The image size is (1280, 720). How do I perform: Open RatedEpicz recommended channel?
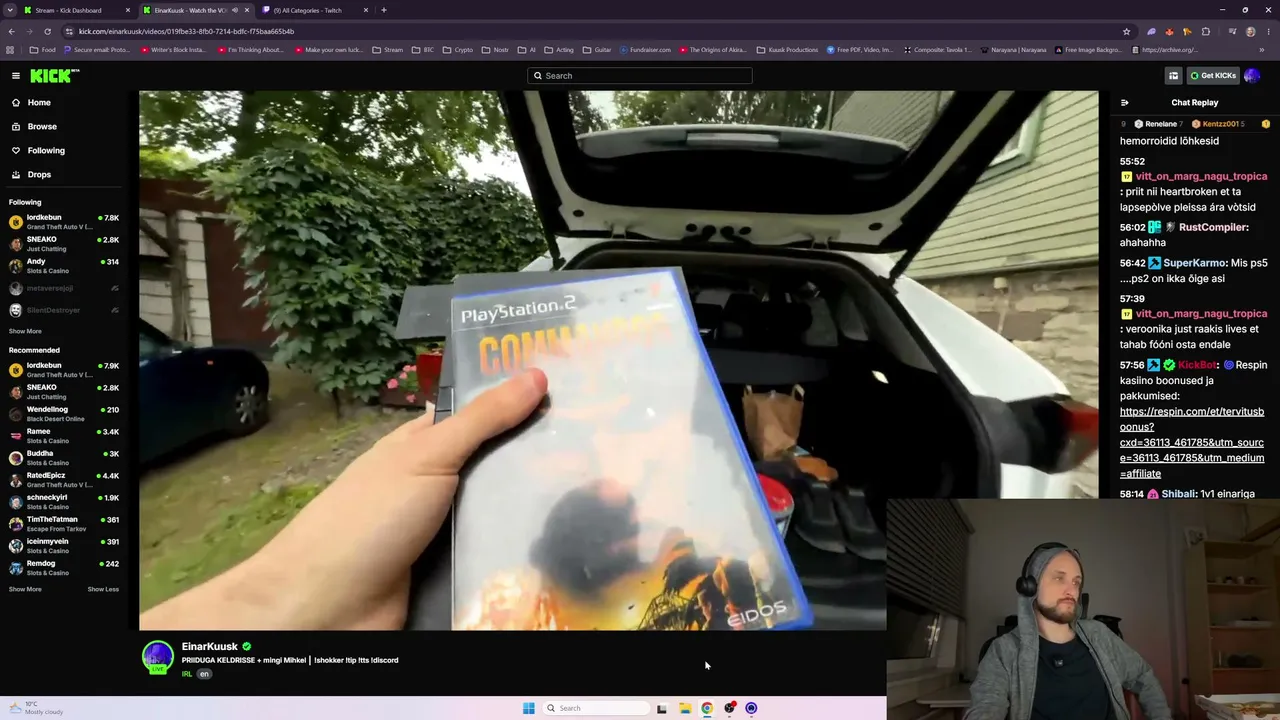pos(64,480)
